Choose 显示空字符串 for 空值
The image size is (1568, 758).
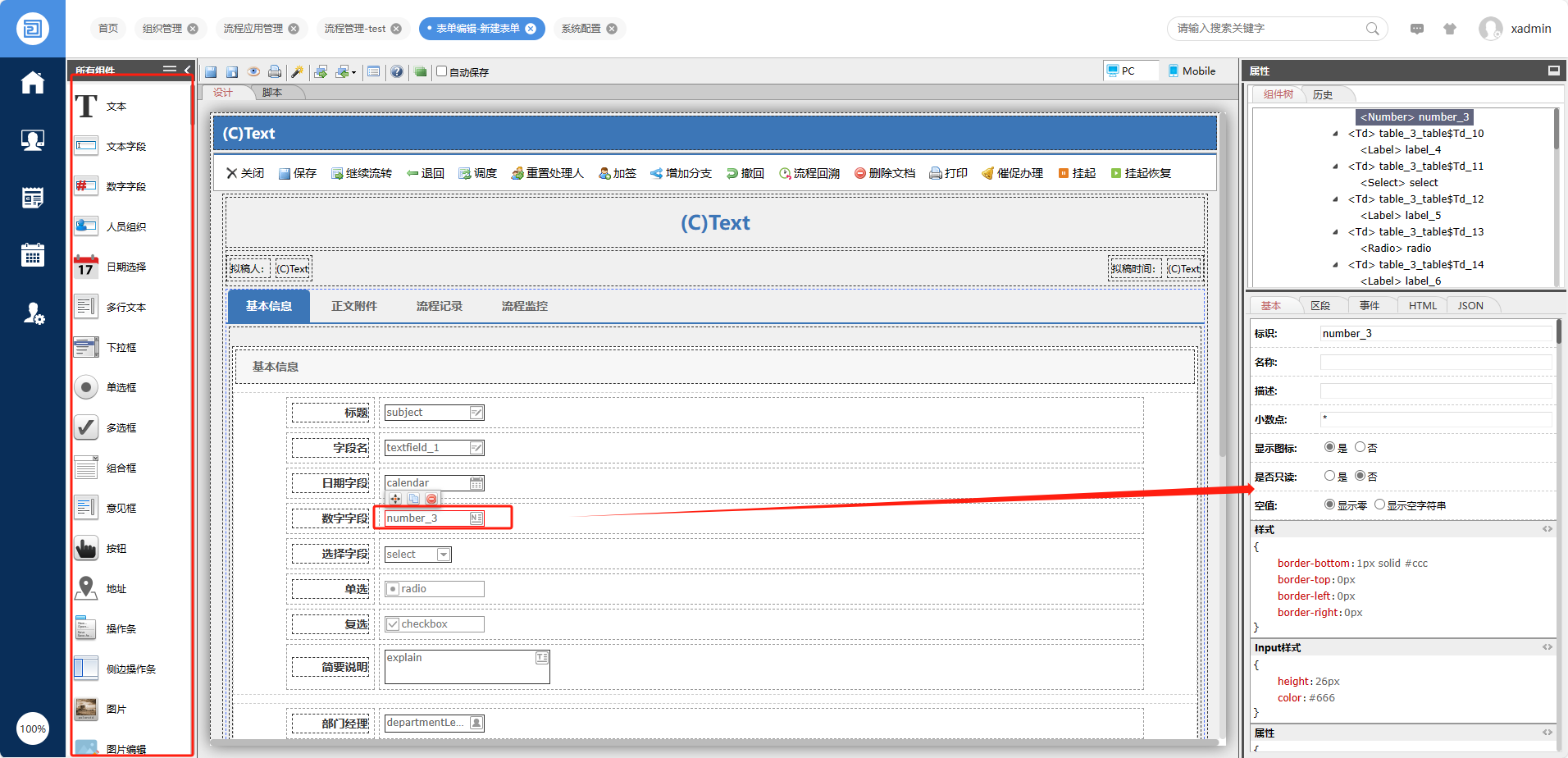pyautogui.click(x=1379, y=505)
